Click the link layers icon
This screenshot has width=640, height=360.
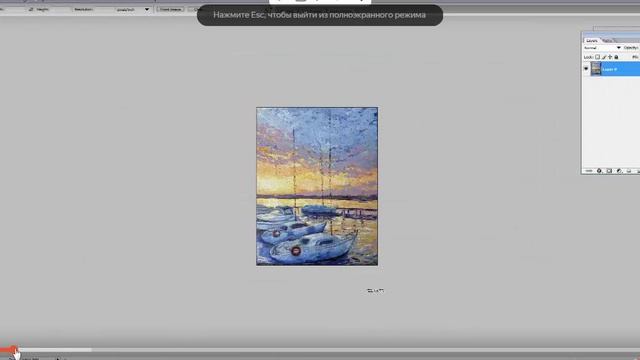click(589, 171)
